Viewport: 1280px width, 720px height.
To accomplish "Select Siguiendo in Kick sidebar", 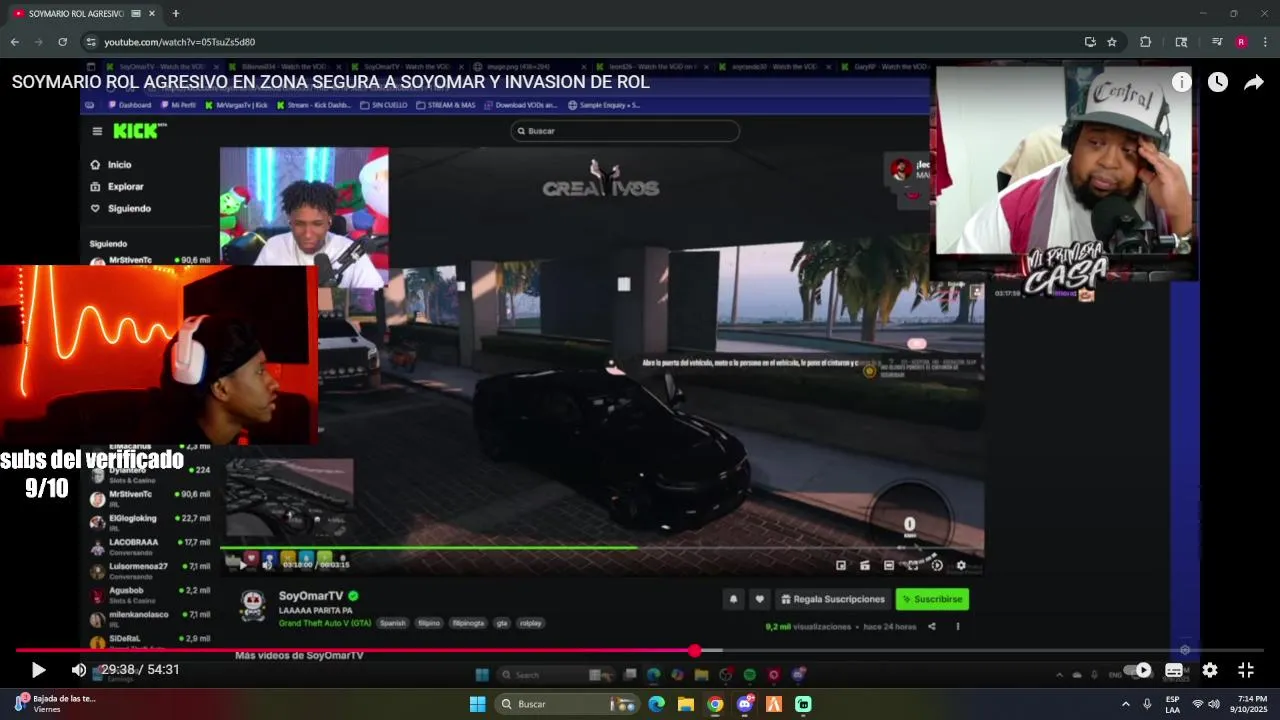I will (x=121, y=209).
